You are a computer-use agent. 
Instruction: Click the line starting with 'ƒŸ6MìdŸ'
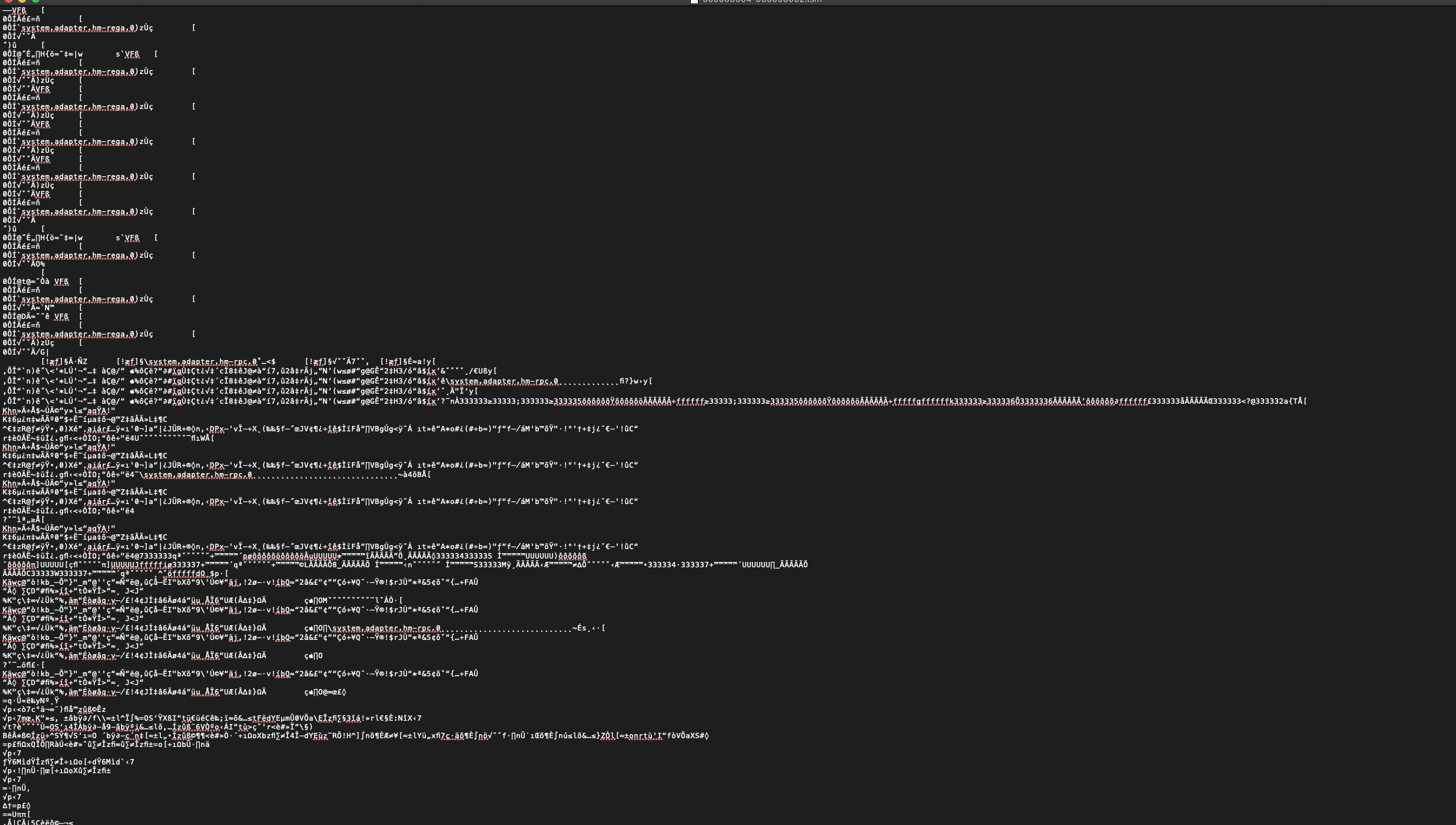69,762
